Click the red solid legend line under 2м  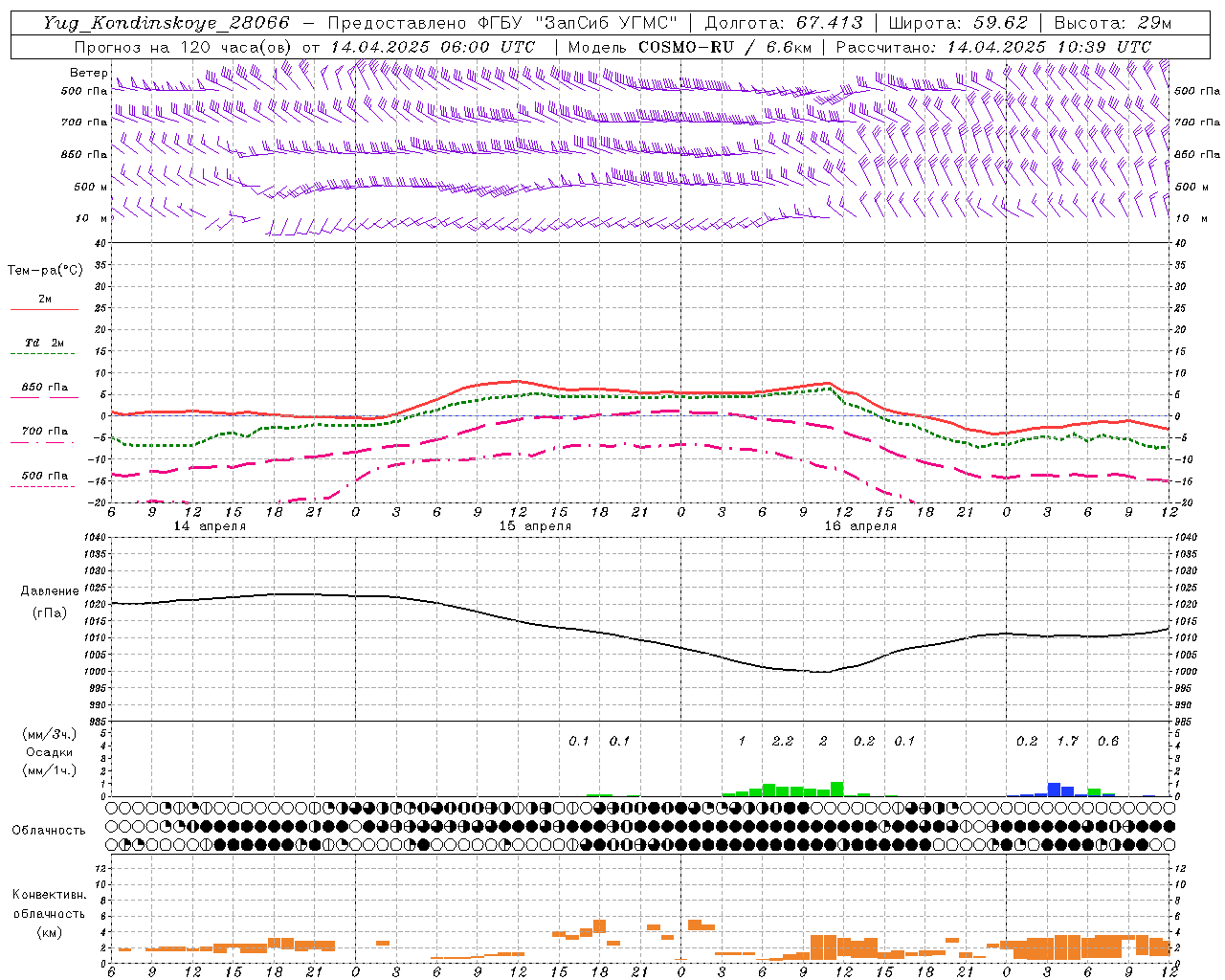tap(44, 309)
